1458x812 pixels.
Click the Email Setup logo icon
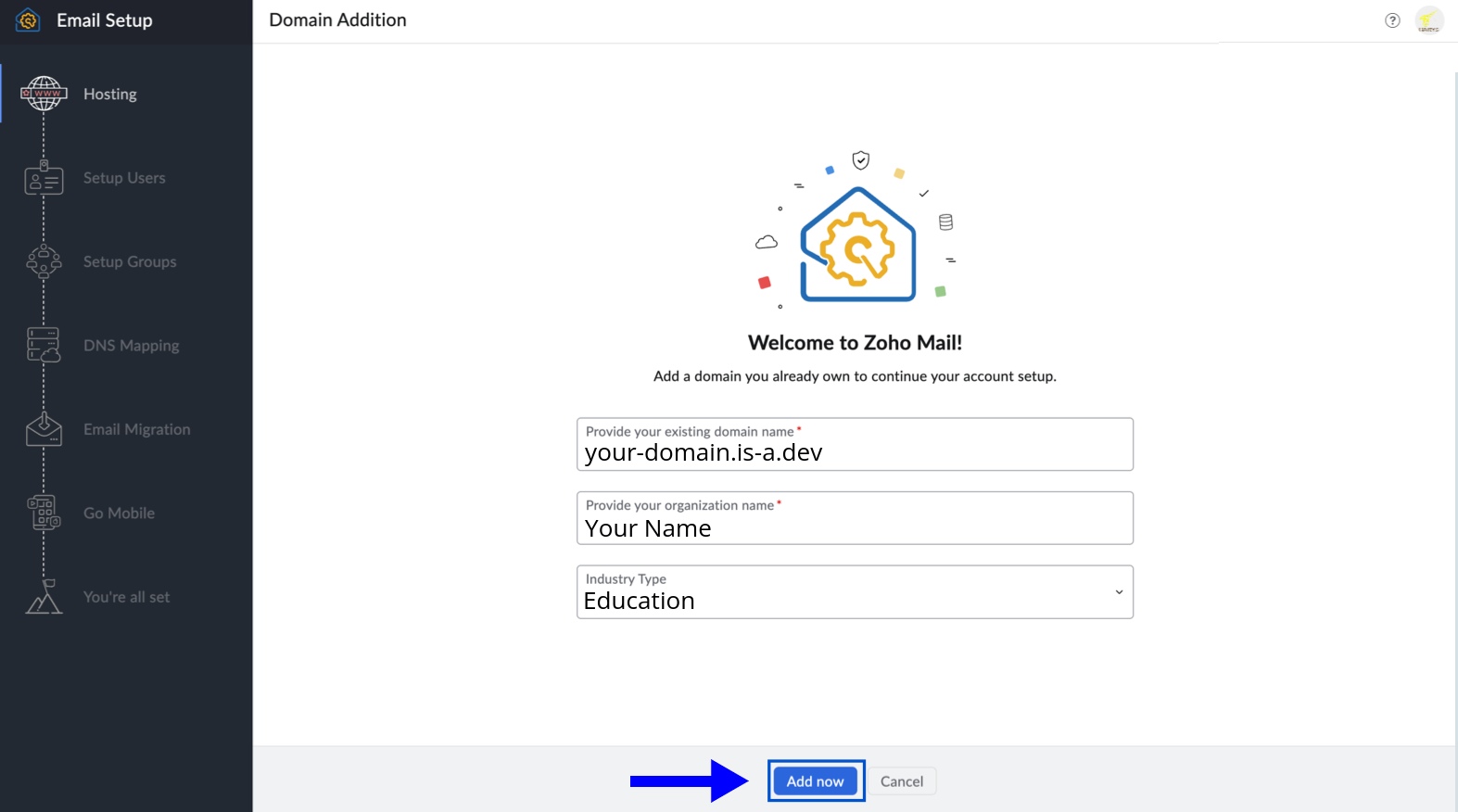(28, 20)
